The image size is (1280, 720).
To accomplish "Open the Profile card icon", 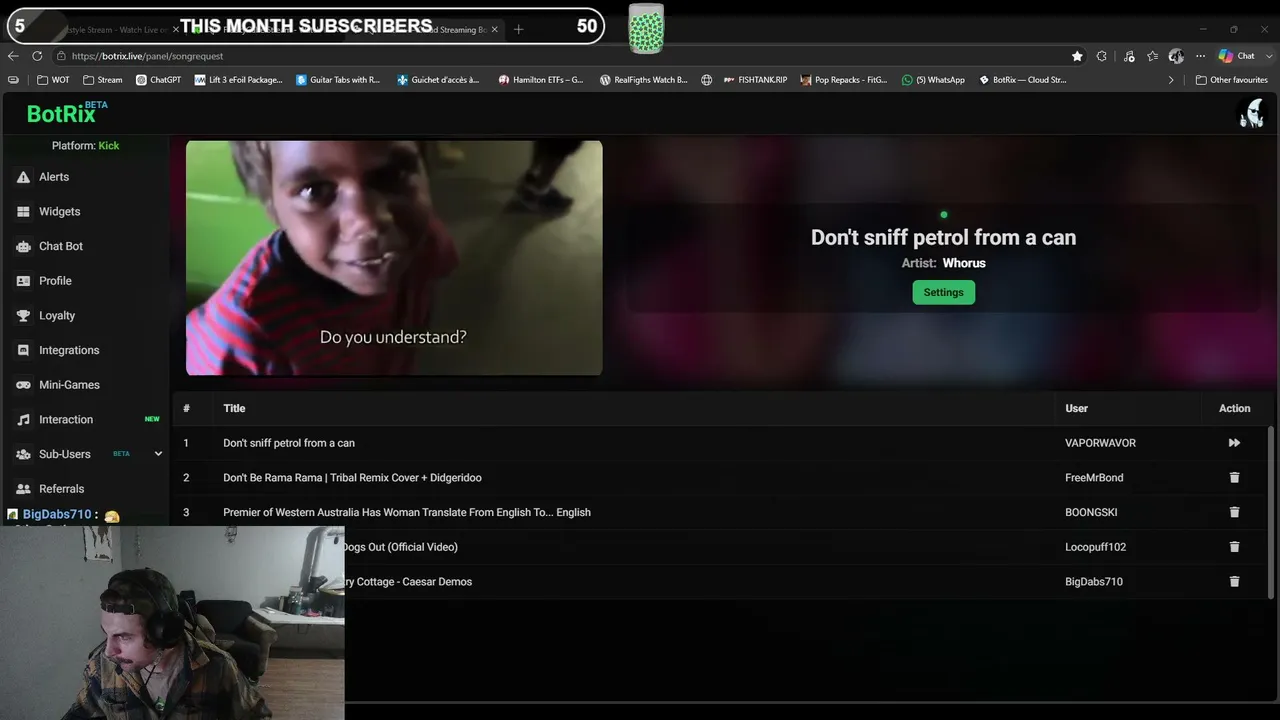I will (23, 281).
